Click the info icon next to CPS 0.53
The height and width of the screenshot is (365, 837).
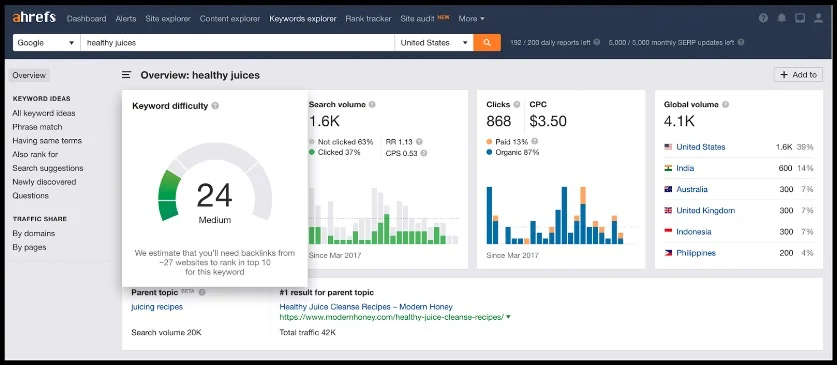coord(423,153)
